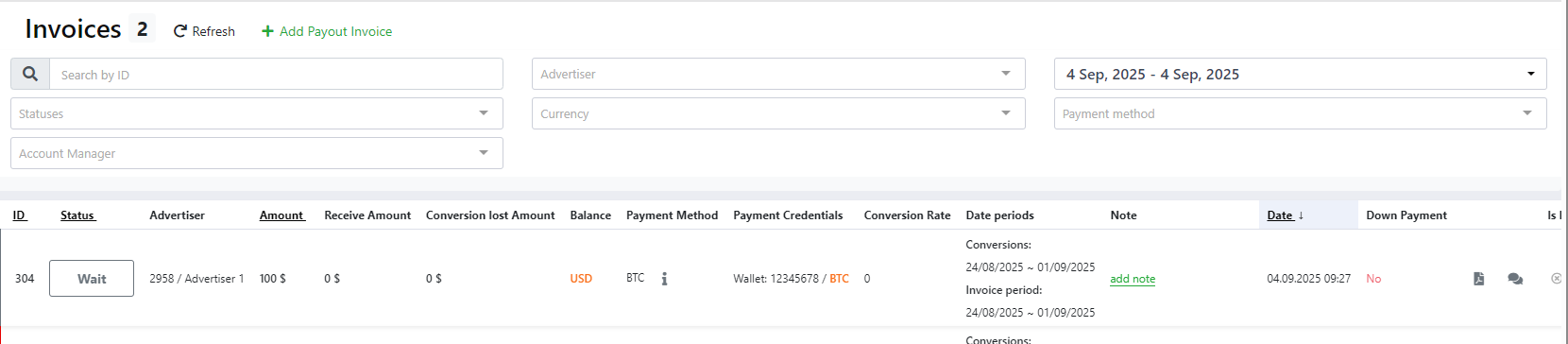
Task: Click the cancel icon for invoice 304
Action: click(1556, 279)
